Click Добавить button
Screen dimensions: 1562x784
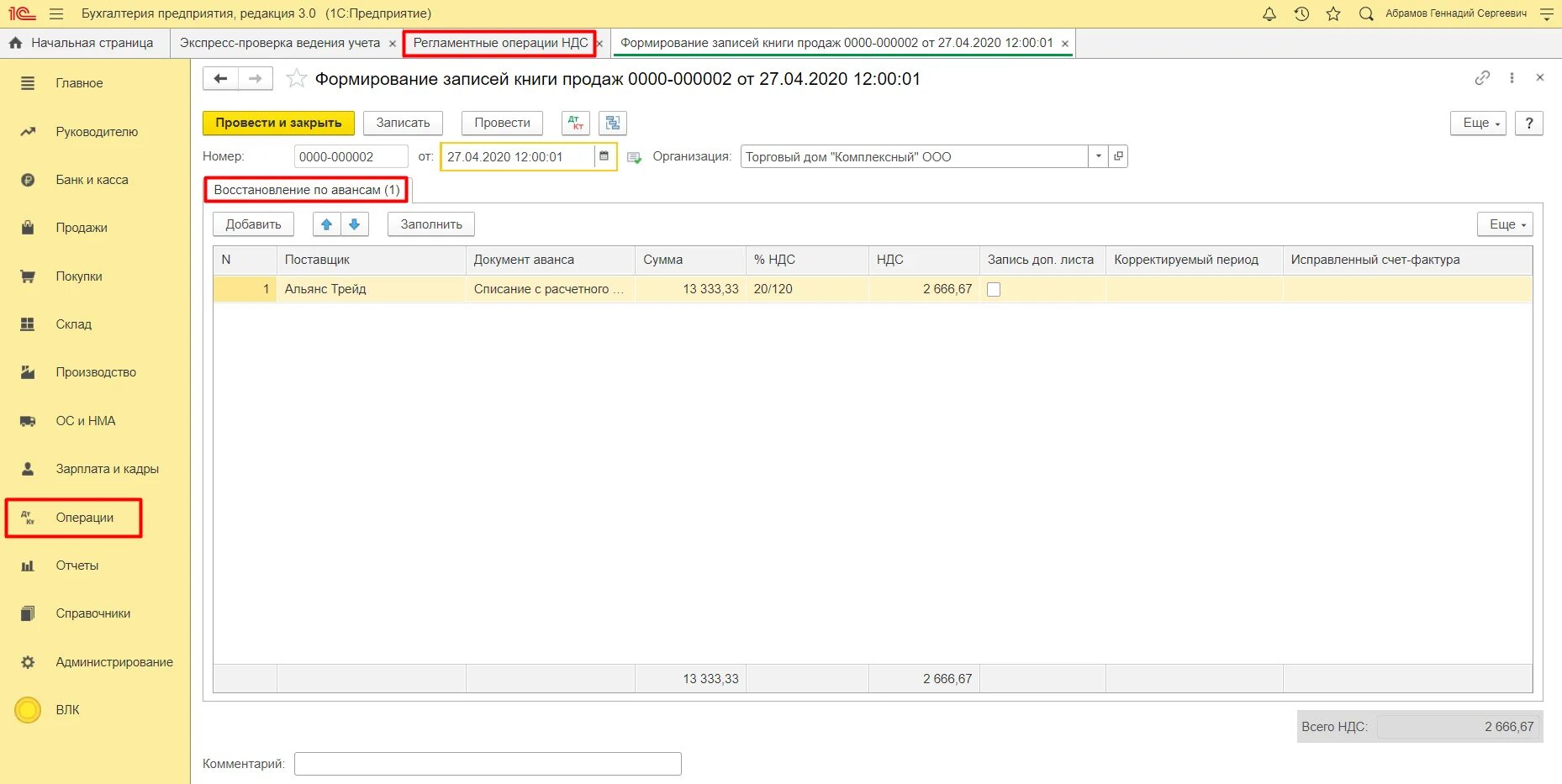[253, 224]
